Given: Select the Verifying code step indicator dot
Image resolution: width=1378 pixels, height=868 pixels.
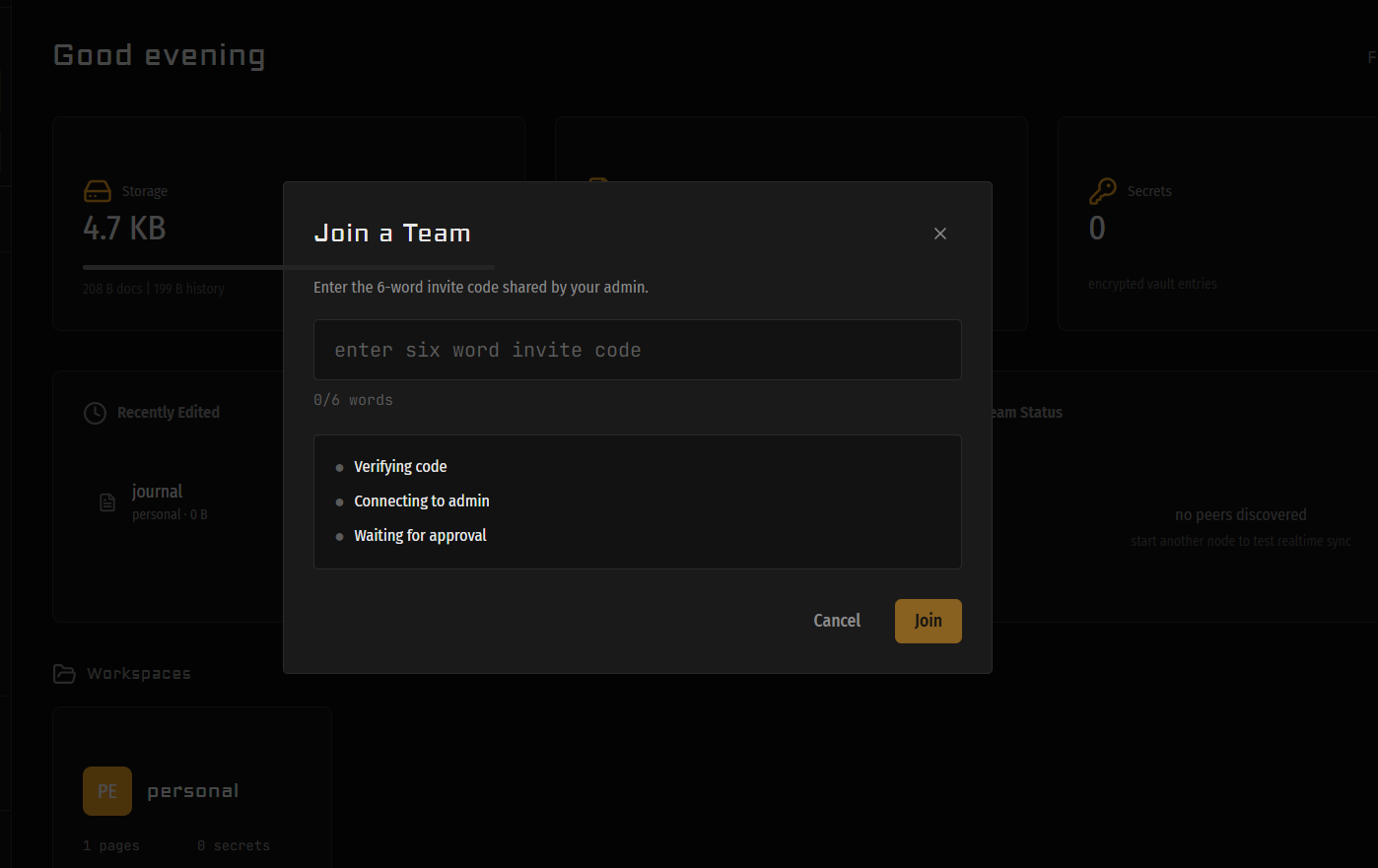Looking at the screenshot, I should [340, 466].
